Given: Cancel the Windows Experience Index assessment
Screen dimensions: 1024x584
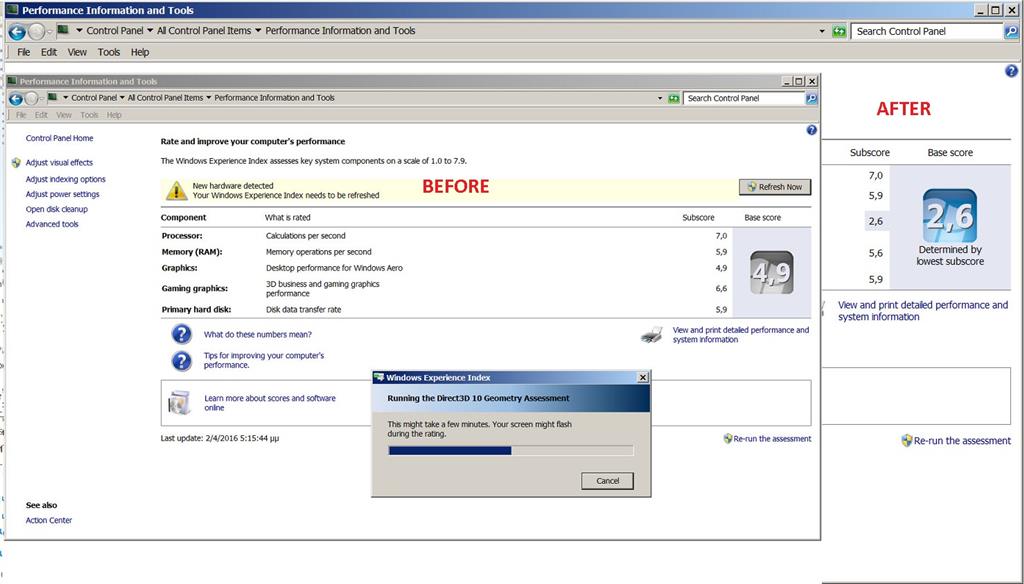Looking at the screenshot, I should click(x=607, y=481).
